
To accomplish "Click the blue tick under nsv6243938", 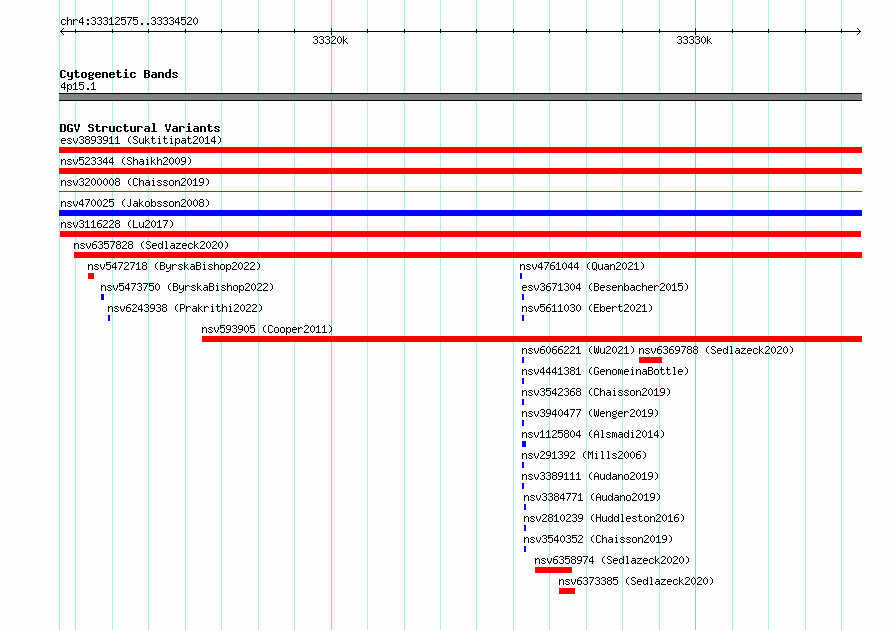I will [x=109, y=318].
